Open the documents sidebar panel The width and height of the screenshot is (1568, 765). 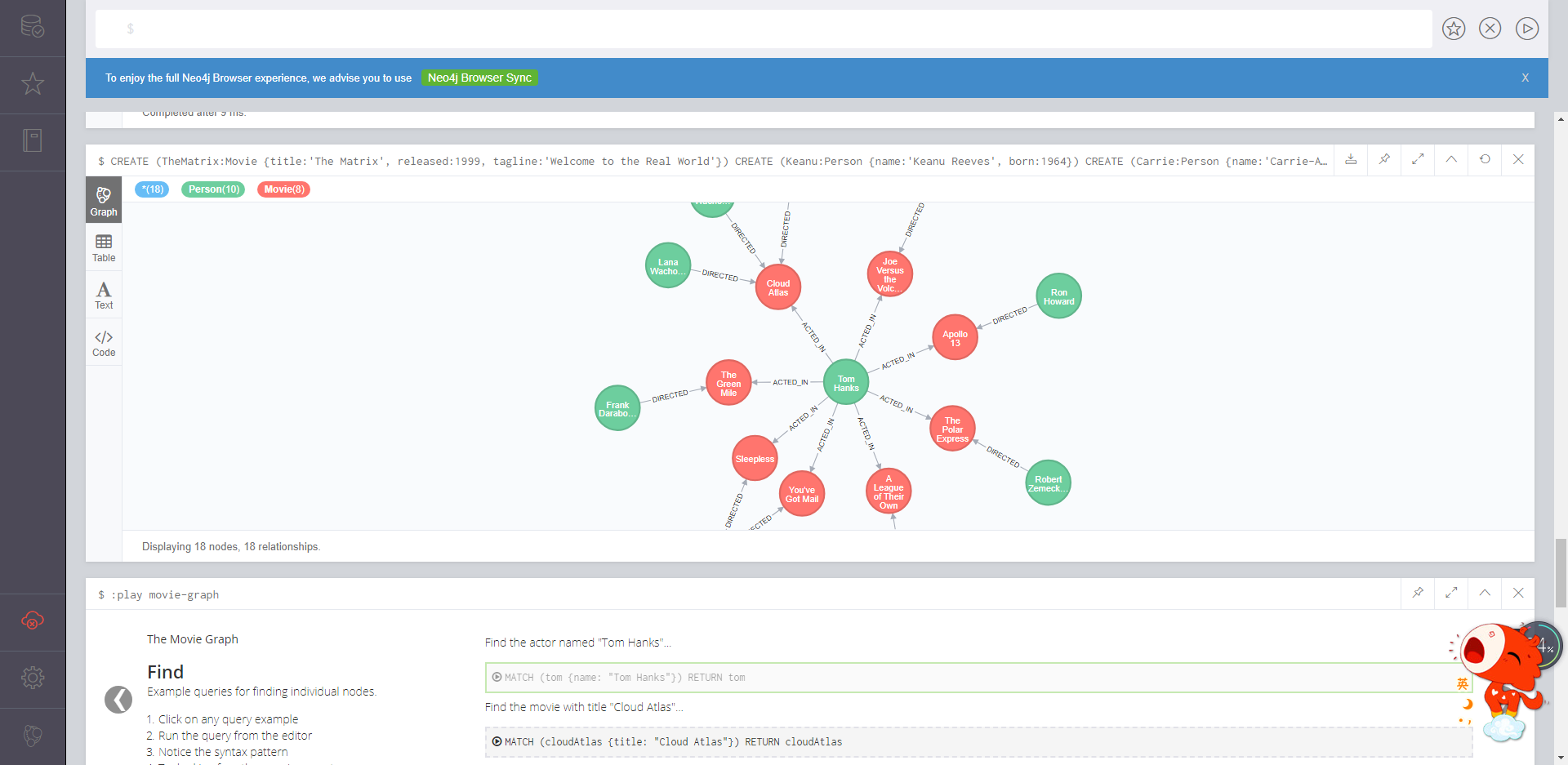coord(33,141)
